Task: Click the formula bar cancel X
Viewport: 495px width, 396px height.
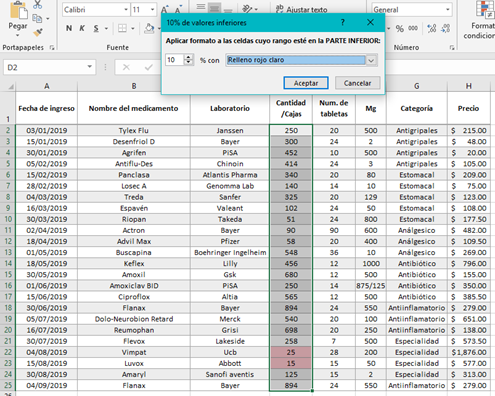Action: click(126, 67)
